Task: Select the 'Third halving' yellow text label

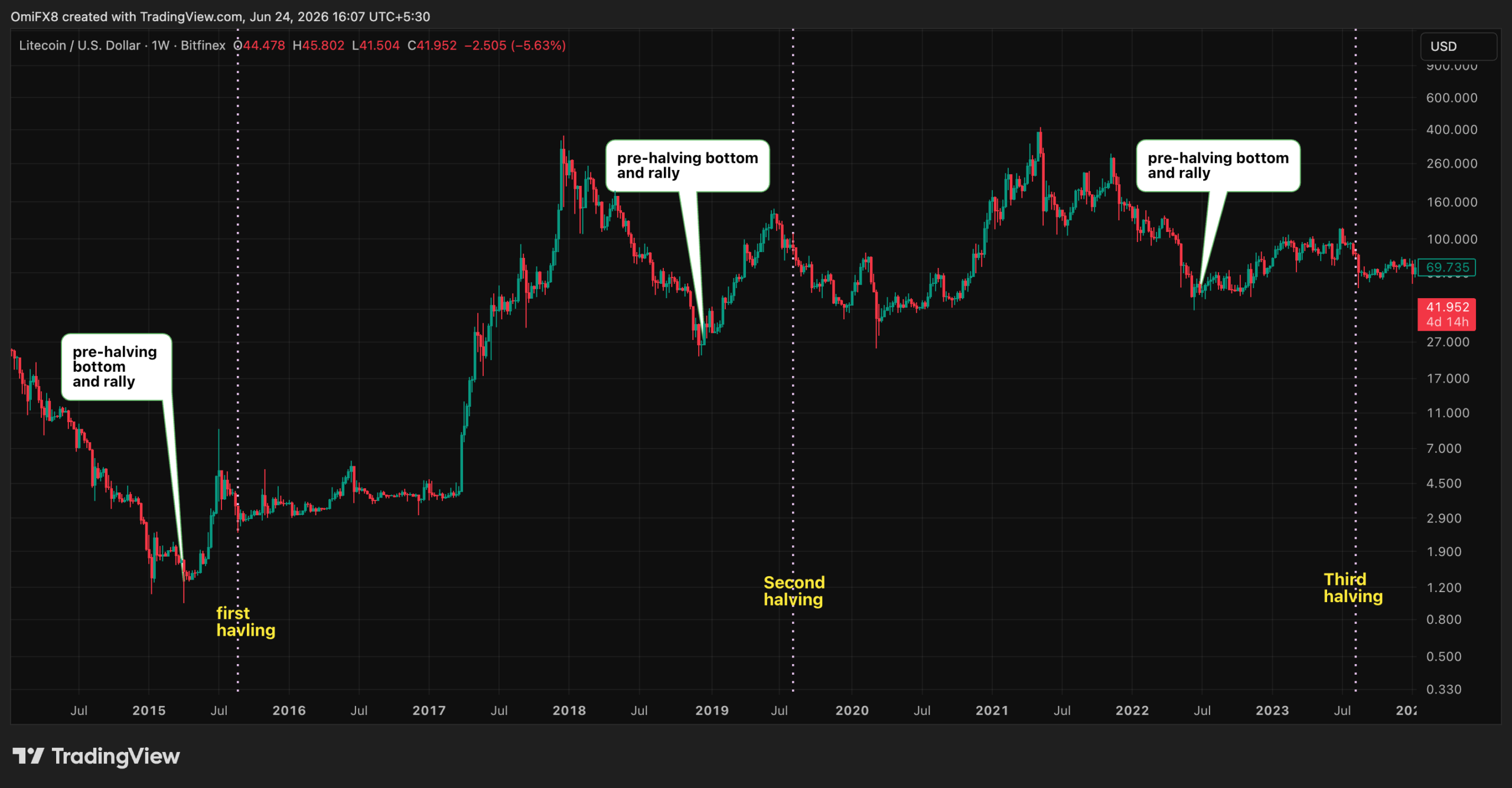Action: 1353,588
